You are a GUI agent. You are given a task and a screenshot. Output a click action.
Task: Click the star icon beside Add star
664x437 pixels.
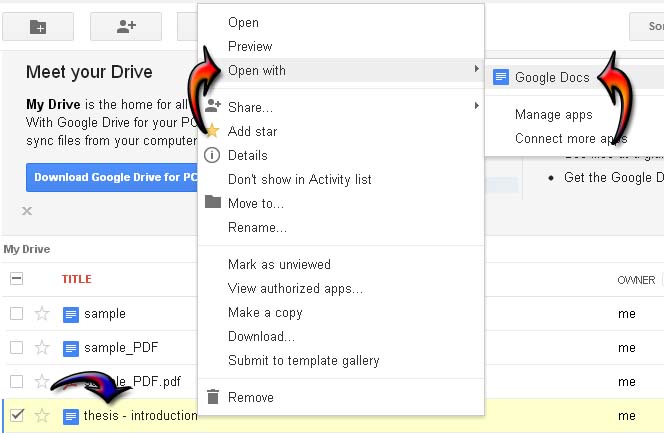pos(212,131)
